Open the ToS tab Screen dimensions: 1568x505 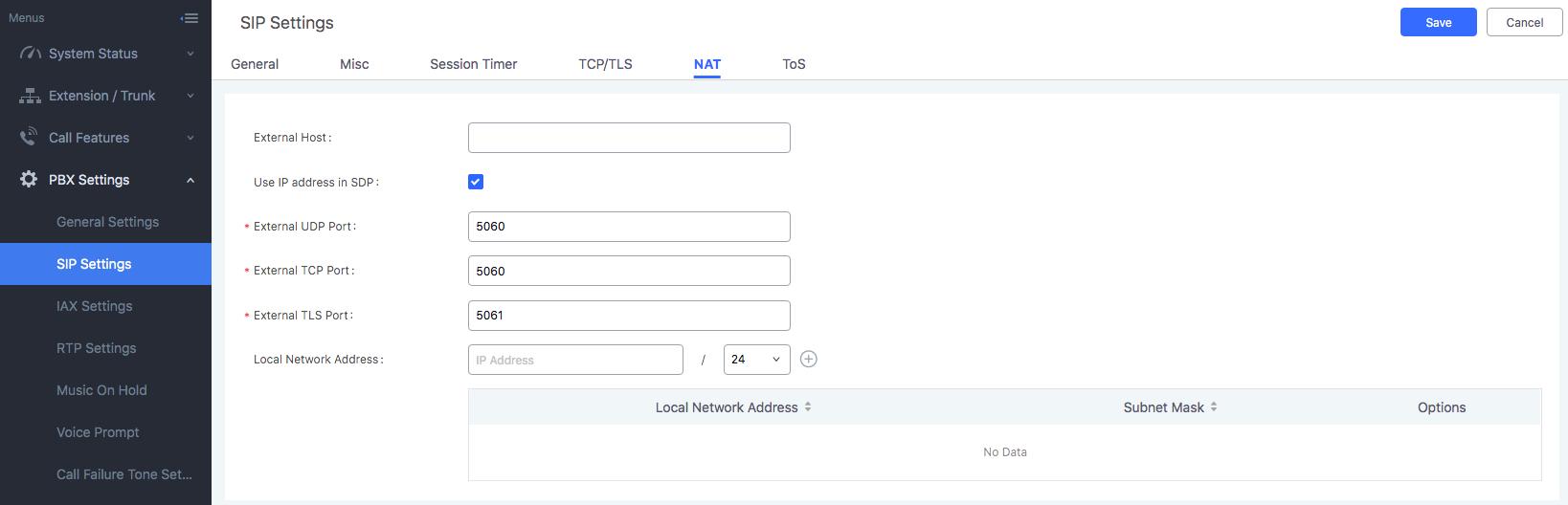(x=794, y=64)
